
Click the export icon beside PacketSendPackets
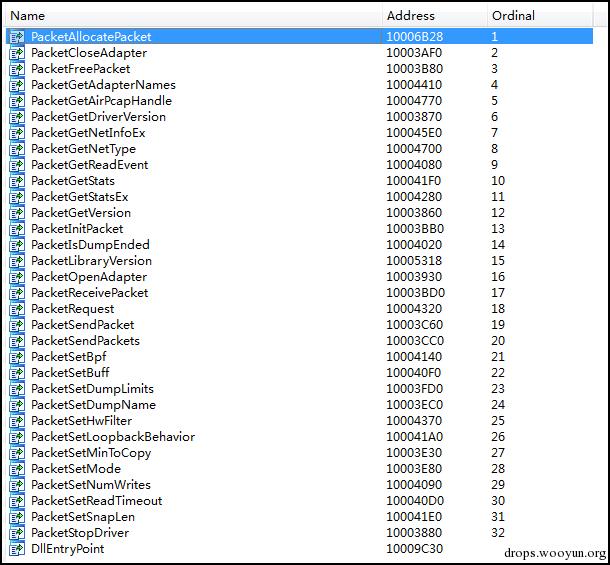[17, 341]
